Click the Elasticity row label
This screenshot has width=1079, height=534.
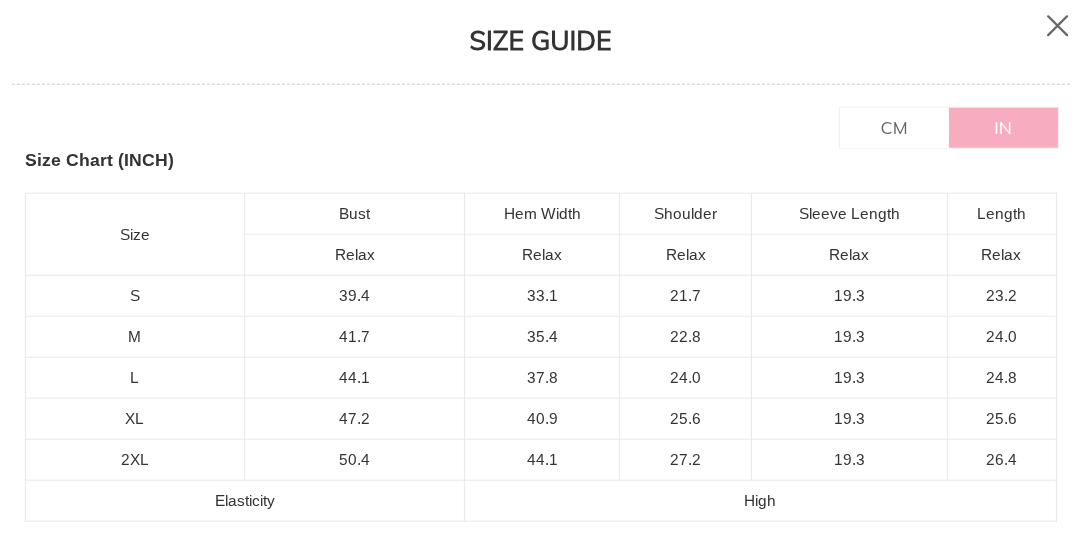(245, 501)
